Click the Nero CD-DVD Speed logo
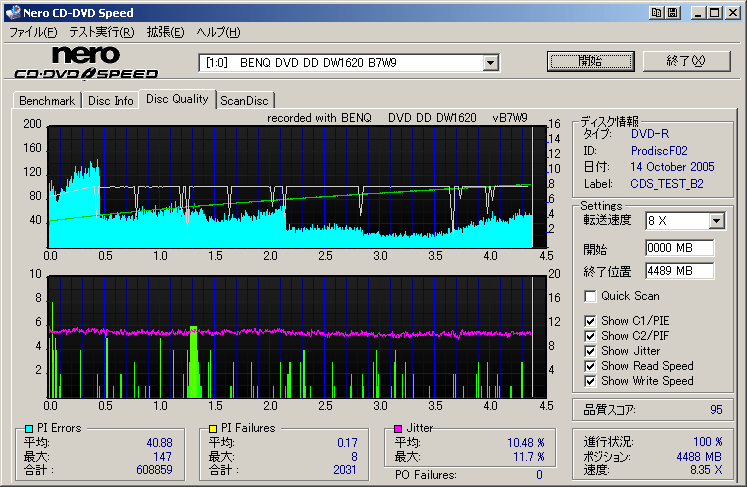The height and width of the screenshot is (487, 747). (86, 62)
